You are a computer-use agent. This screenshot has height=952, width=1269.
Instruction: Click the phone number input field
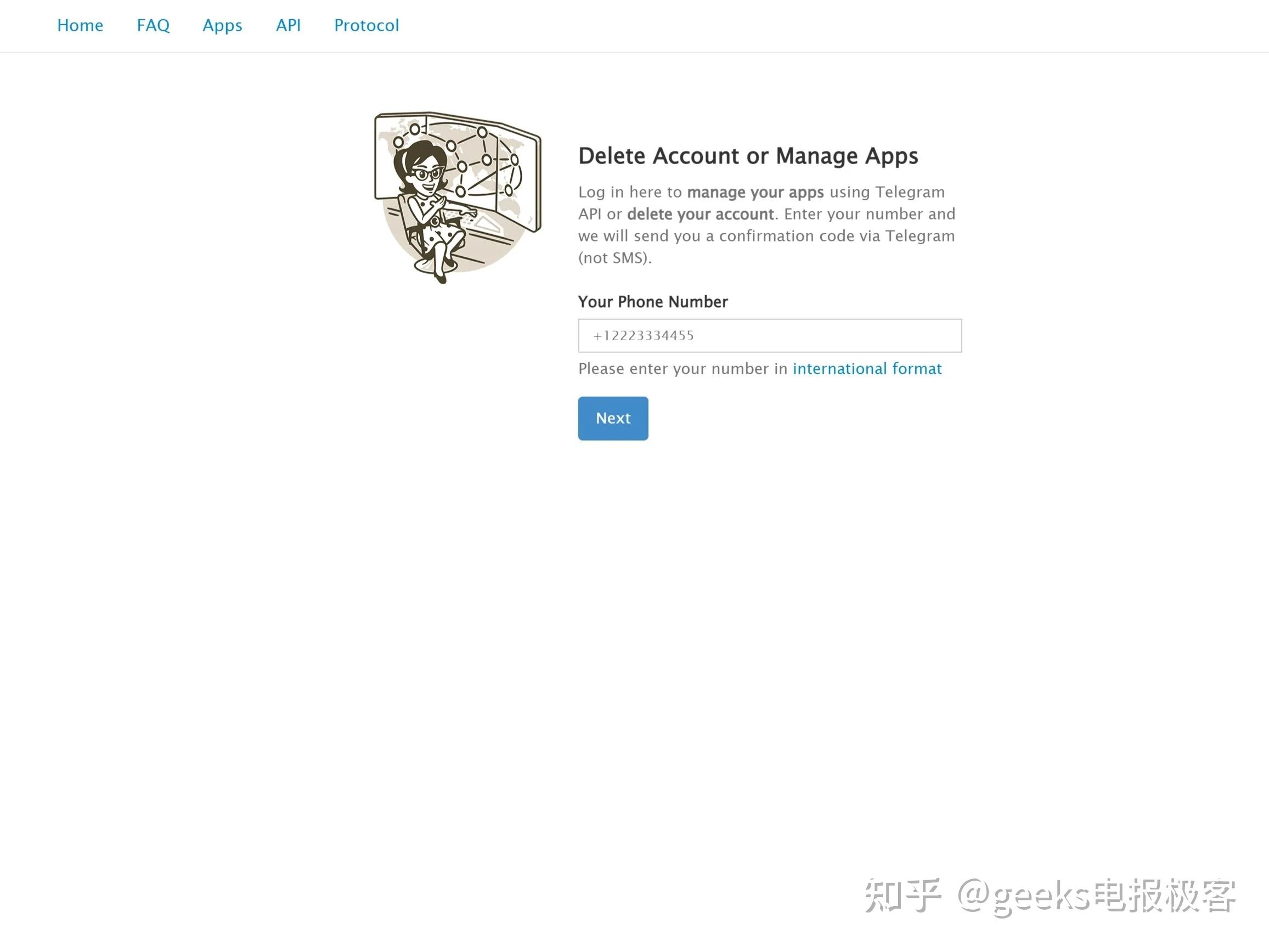(770, 335)
